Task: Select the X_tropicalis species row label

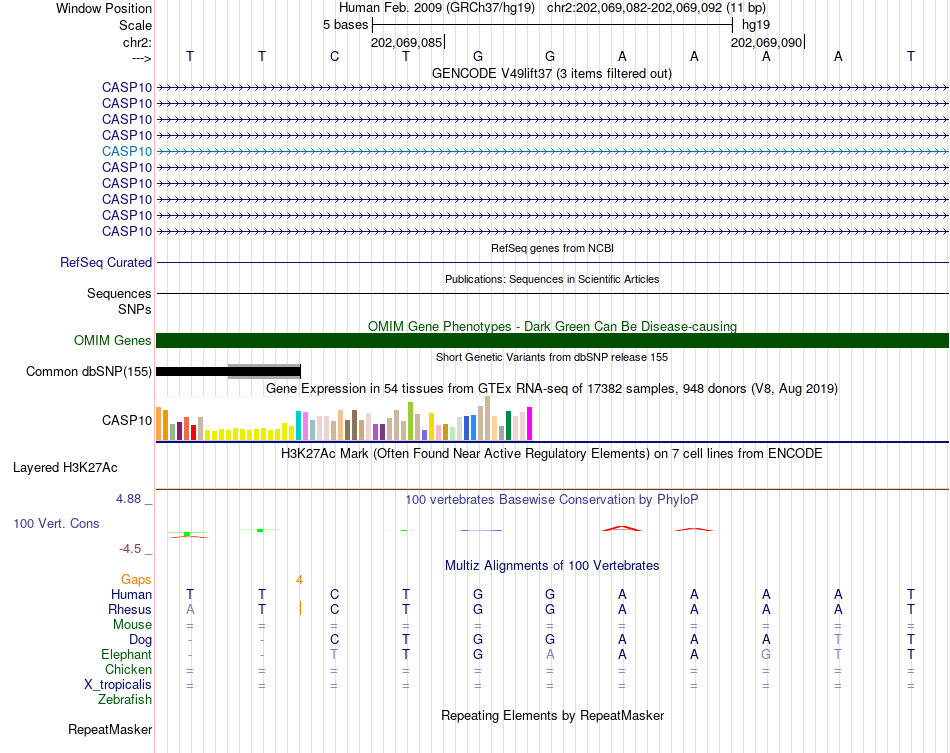Action: [x=118, y=685]
